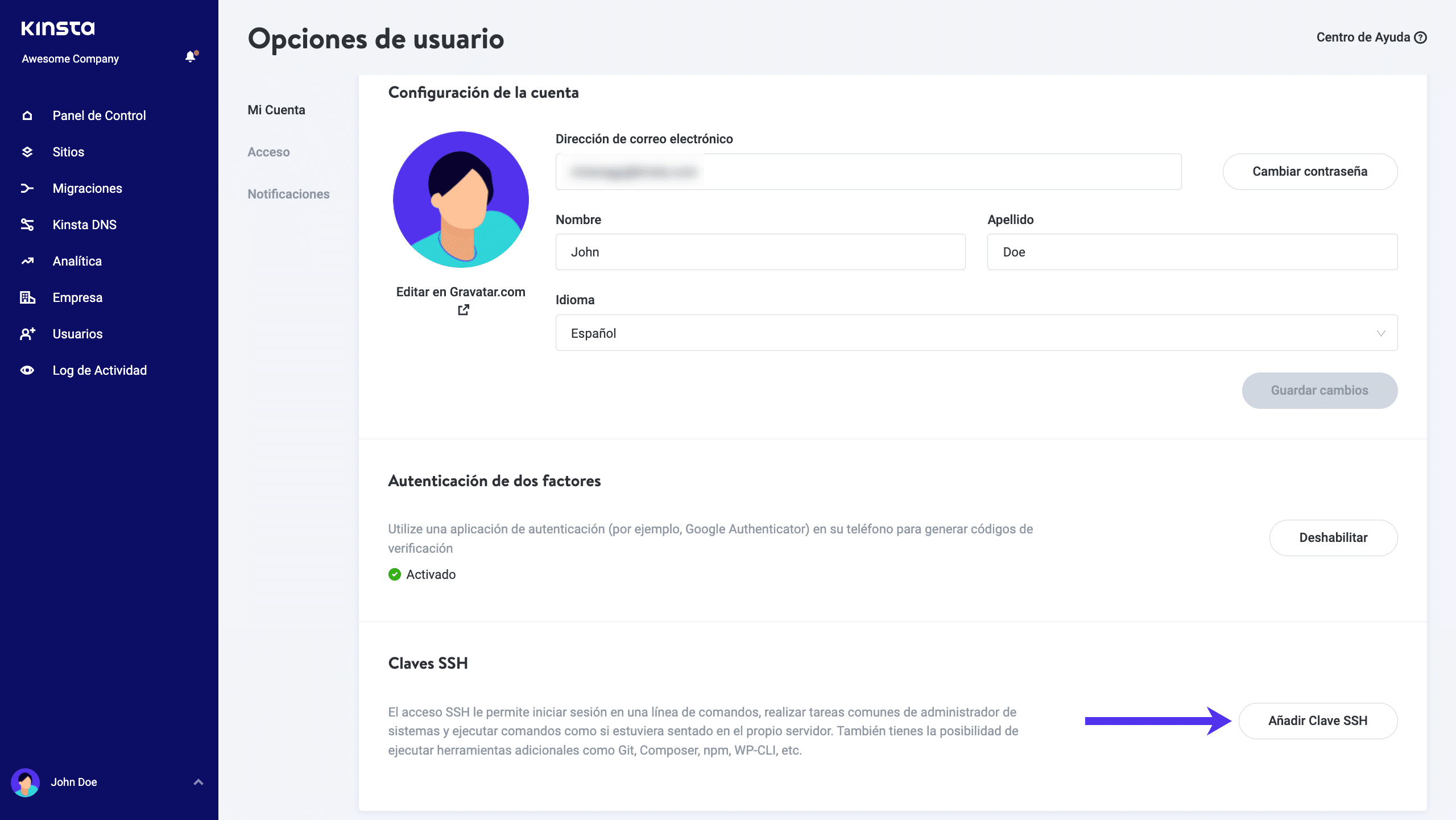Click the Cambiar contraseña button
Screen dimensions: 1456x820
(x=1310, y=171)
